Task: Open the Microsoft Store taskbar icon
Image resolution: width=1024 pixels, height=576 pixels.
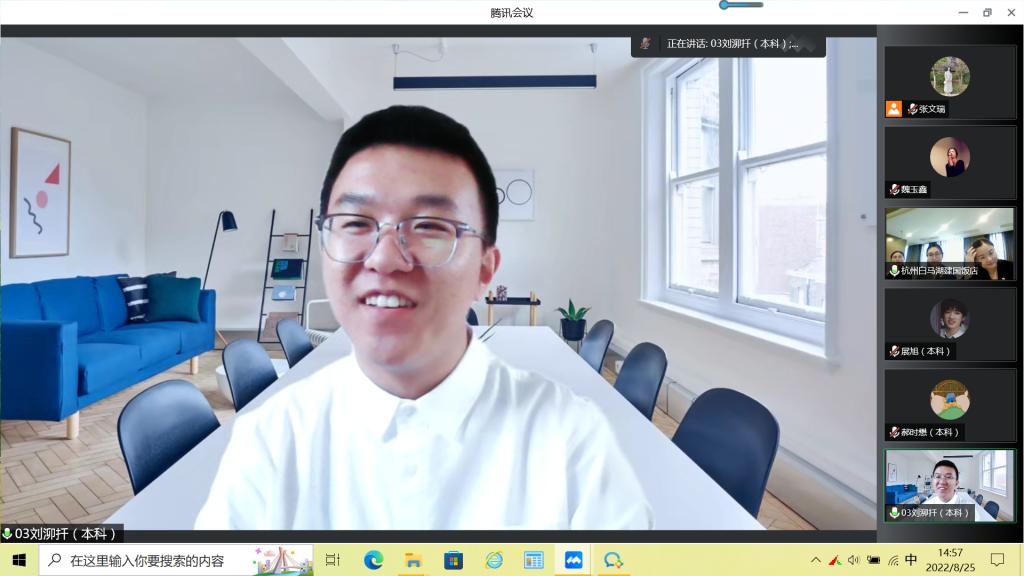Action: tap(453, 560)
